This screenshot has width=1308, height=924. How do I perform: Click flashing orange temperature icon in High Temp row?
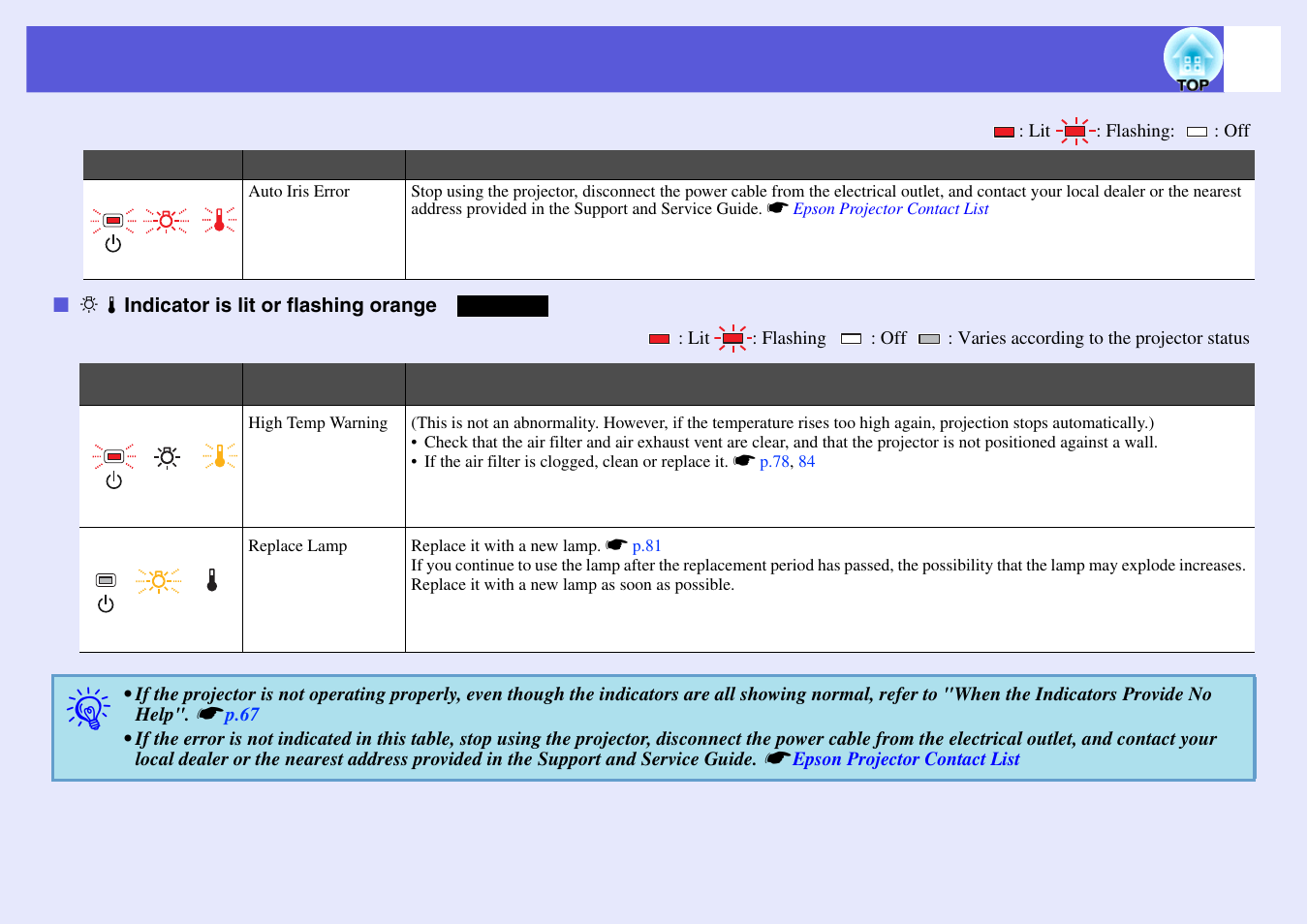click(x=220, y=456)
